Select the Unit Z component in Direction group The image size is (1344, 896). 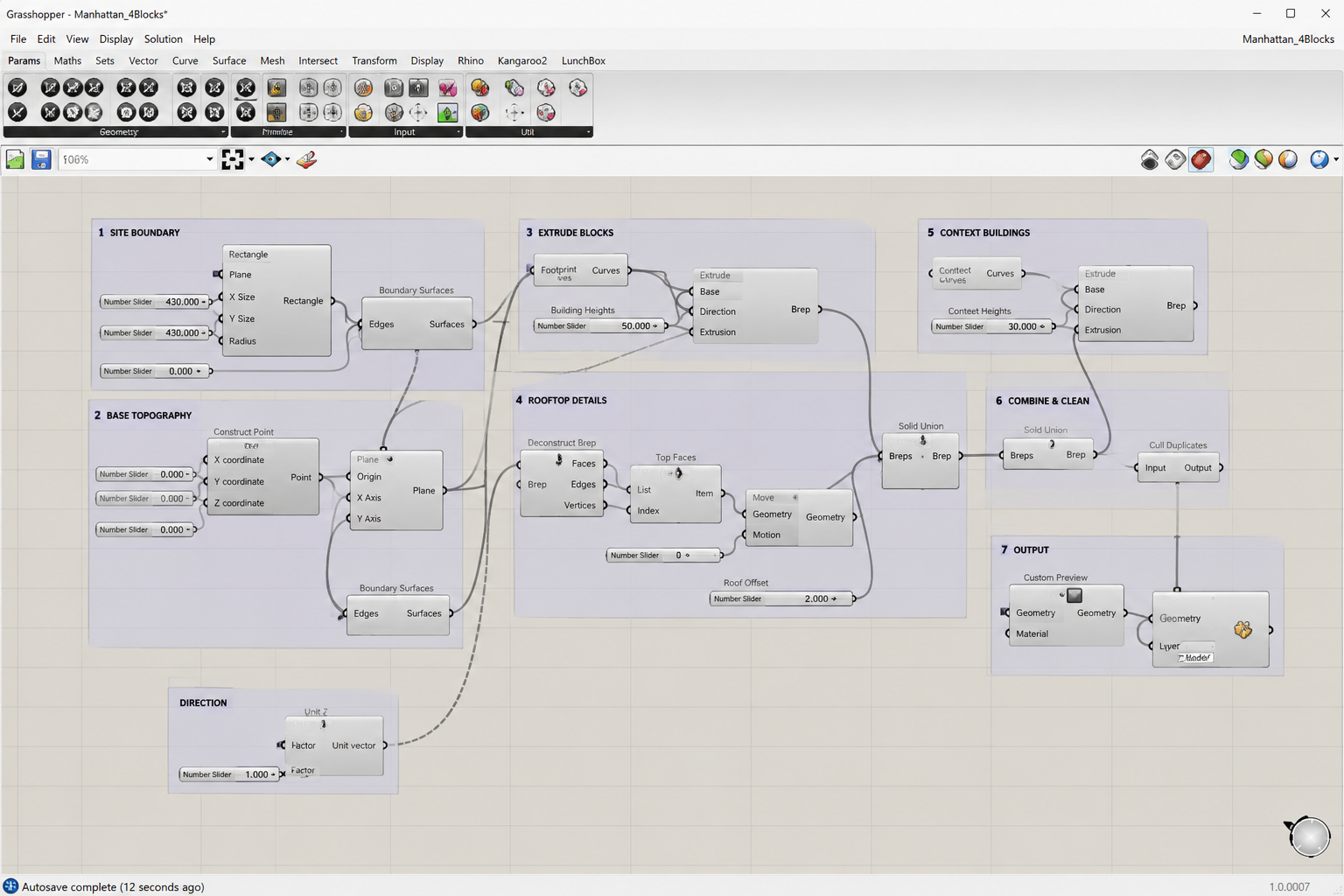point(334,745)
